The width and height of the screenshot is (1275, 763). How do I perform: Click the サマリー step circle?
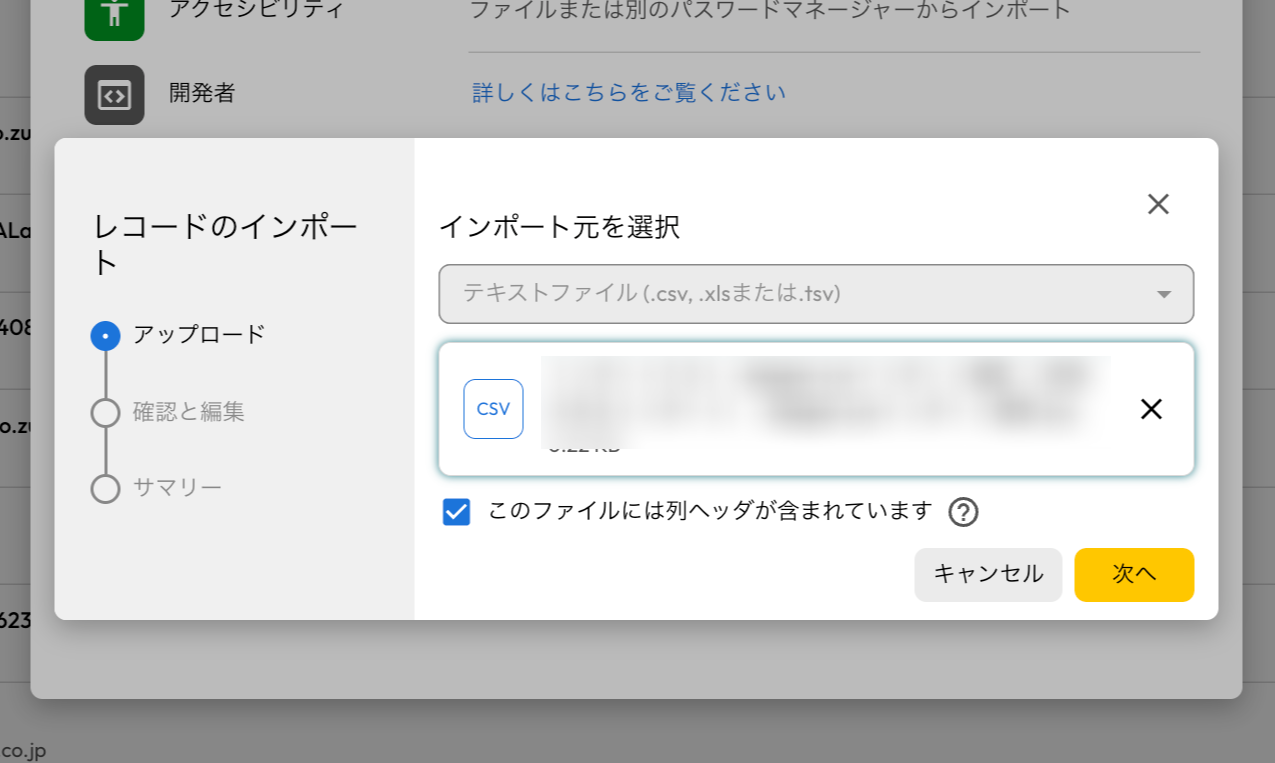[105, 489]
